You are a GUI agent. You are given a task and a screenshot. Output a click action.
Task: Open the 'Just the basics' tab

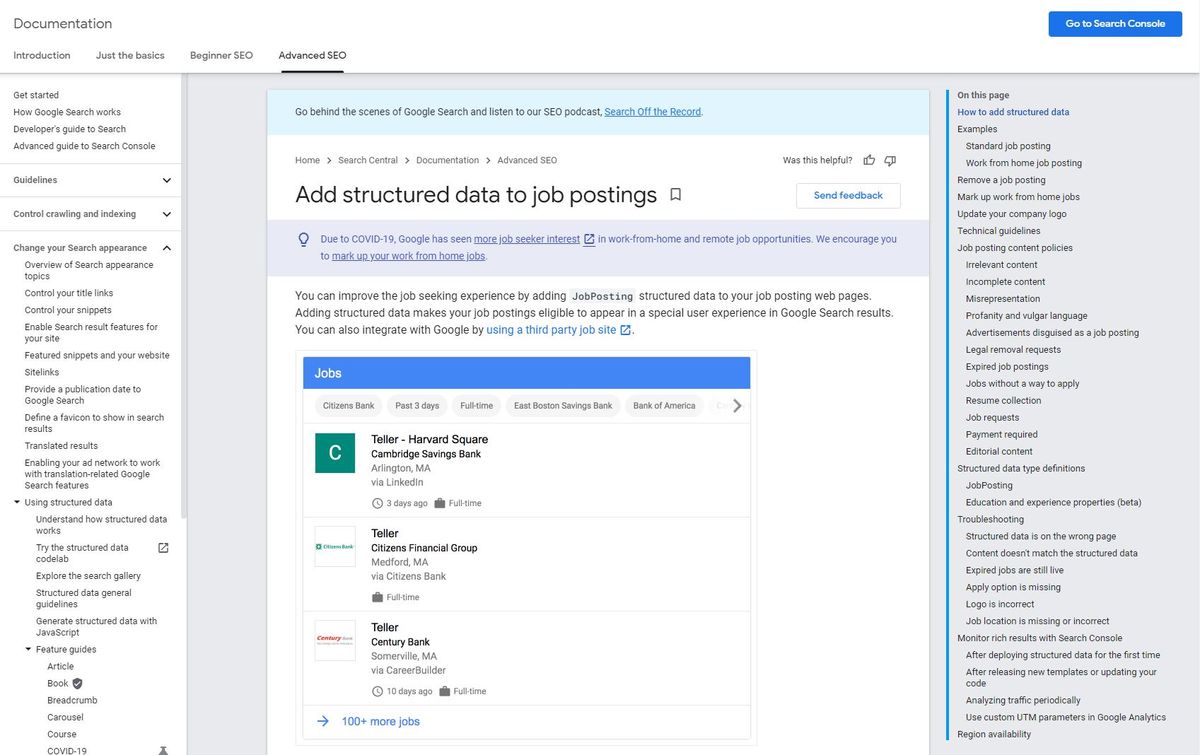129,55
